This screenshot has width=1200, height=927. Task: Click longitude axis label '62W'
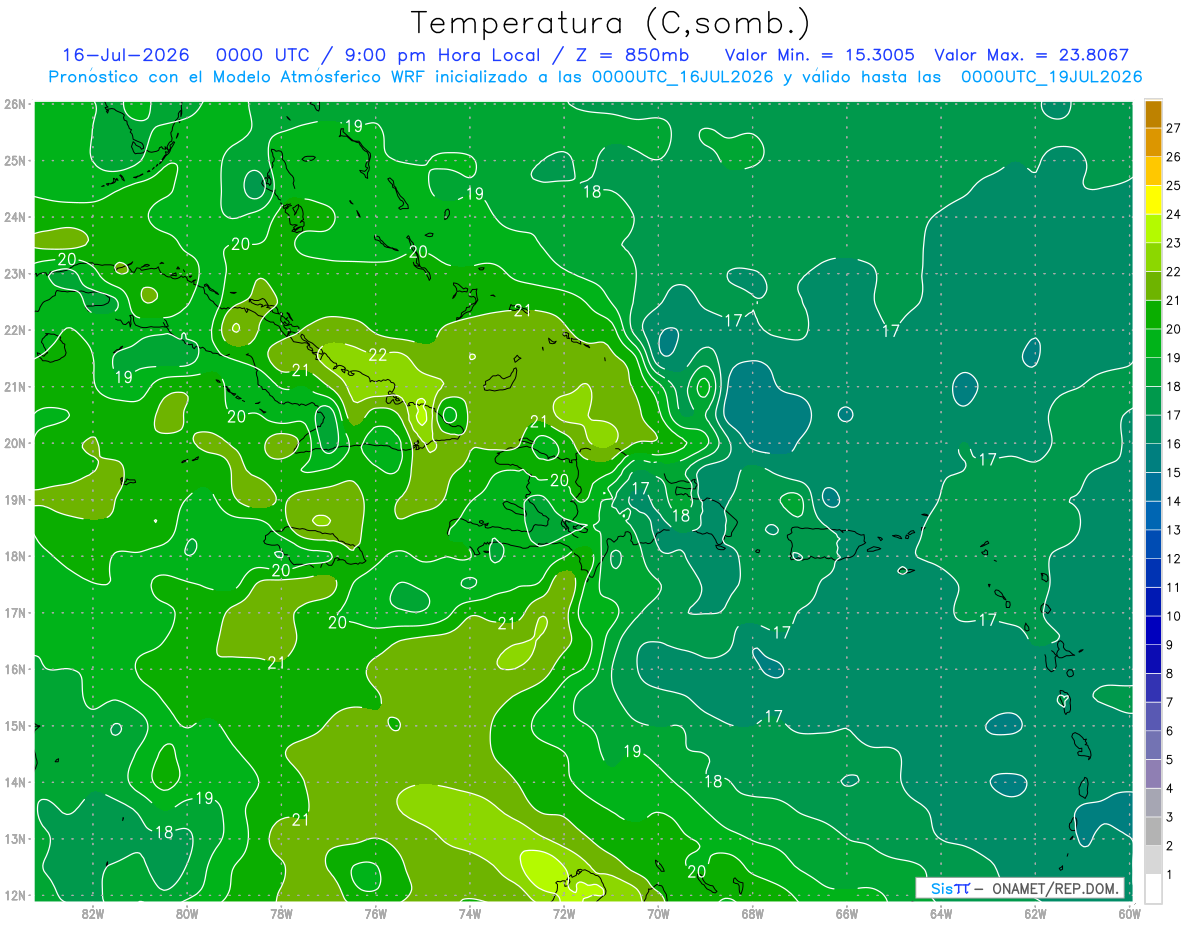pyautogui.click(x=1035, y=913)
